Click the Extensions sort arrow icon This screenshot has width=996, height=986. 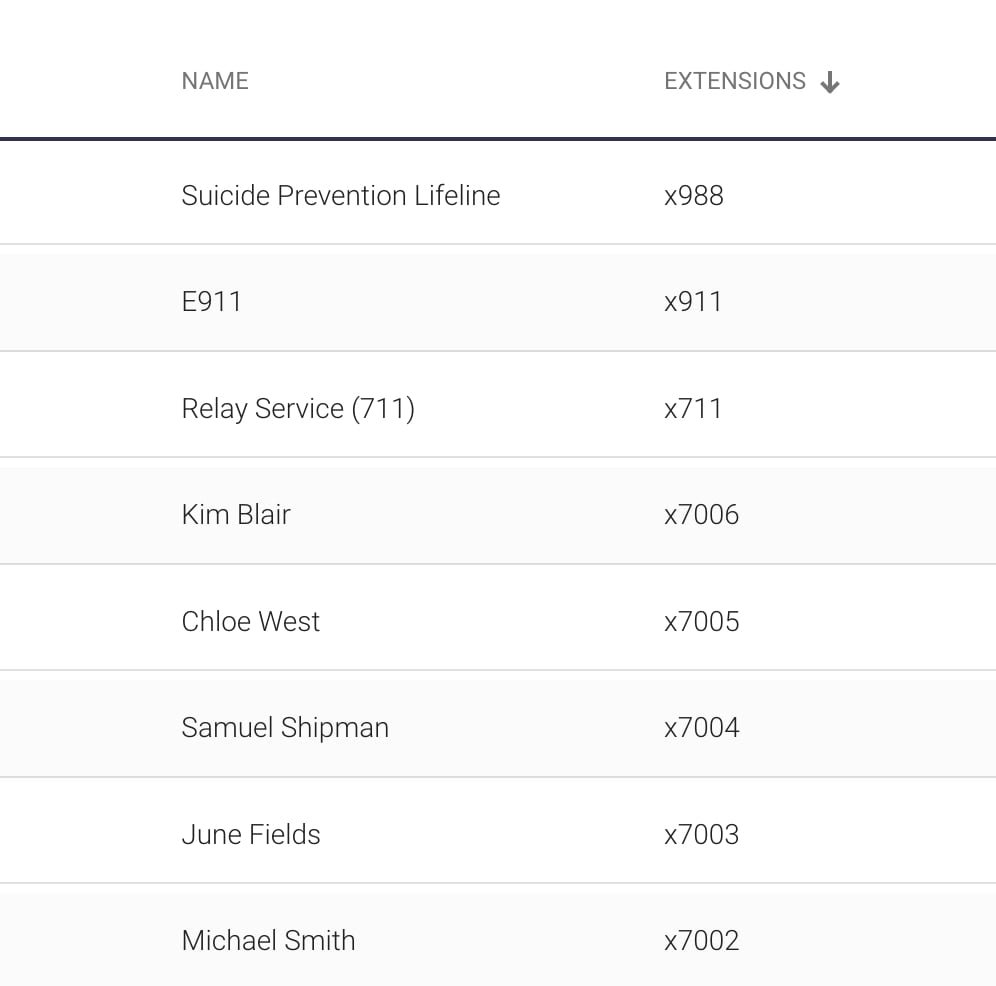click(x=829, y=83)
